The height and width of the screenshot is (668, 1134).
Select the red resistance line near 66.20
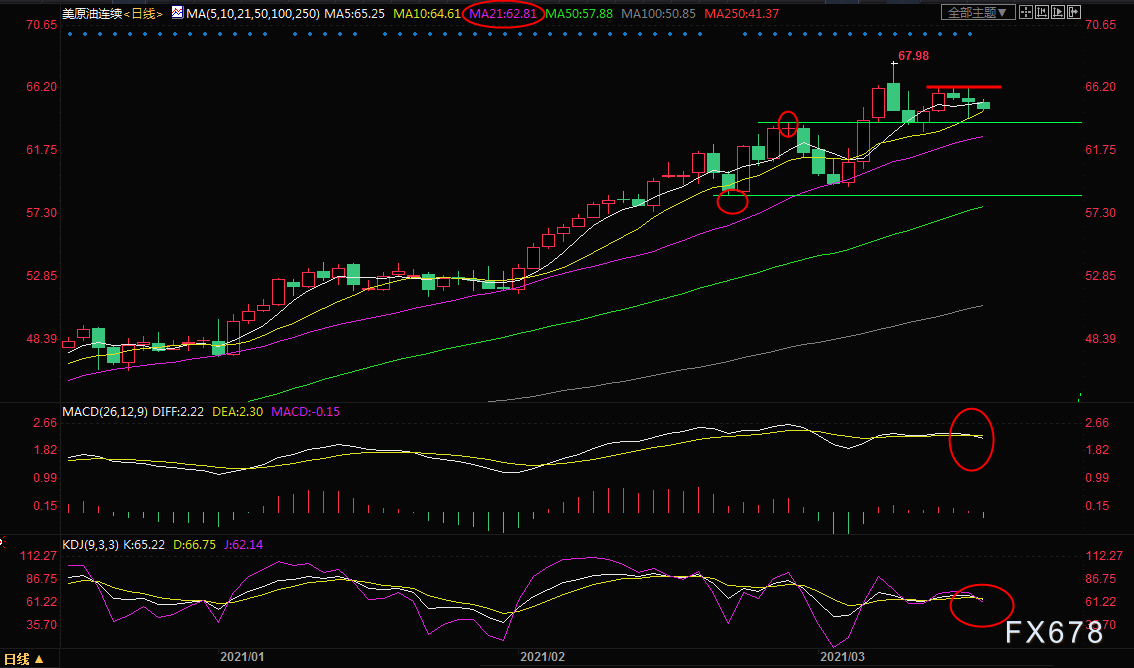(963, 88)
